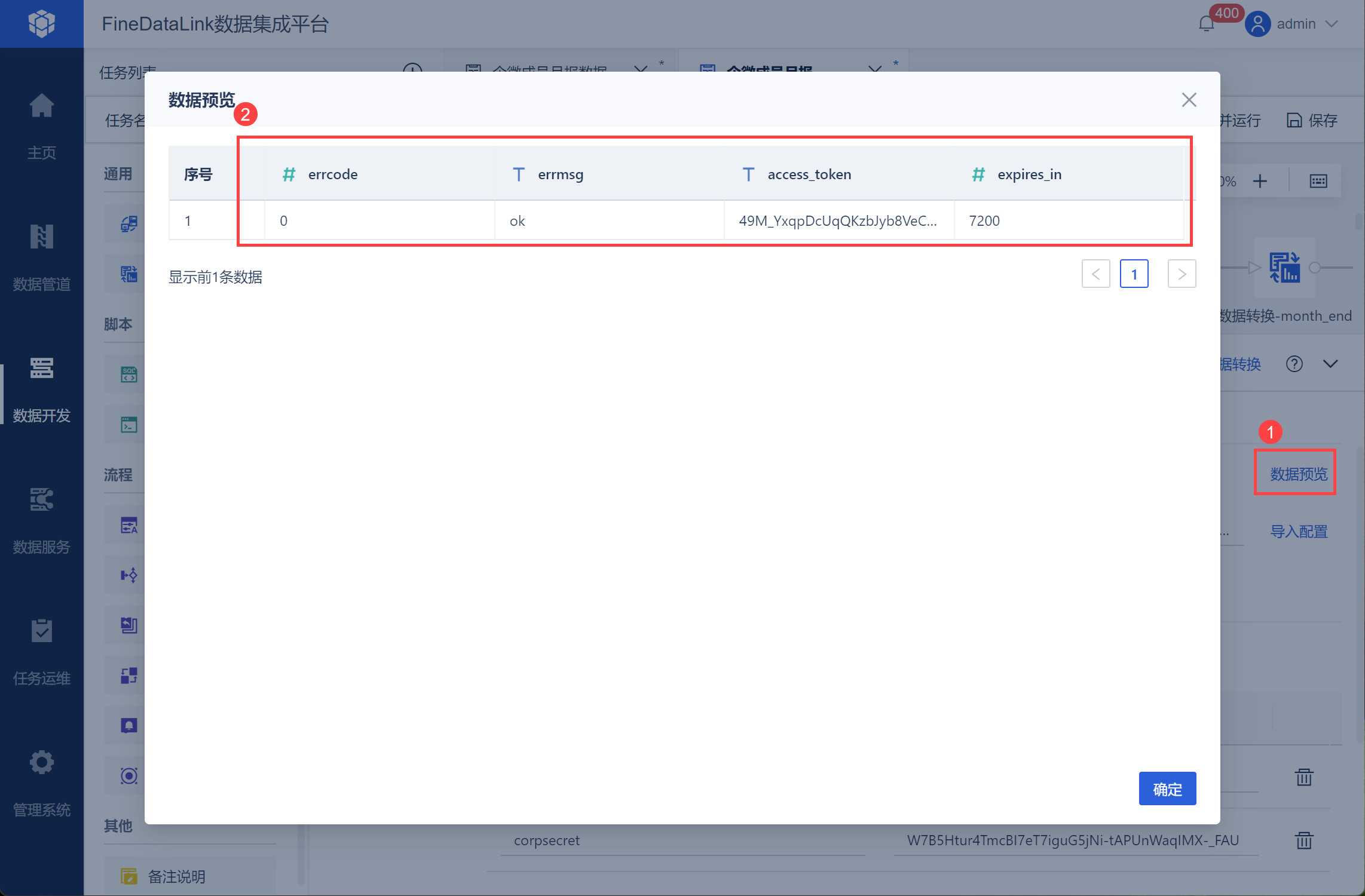Viewport: 1365px width, 896px height.
Task: Go to next preview page
Action: click(x=1182, y=274)
